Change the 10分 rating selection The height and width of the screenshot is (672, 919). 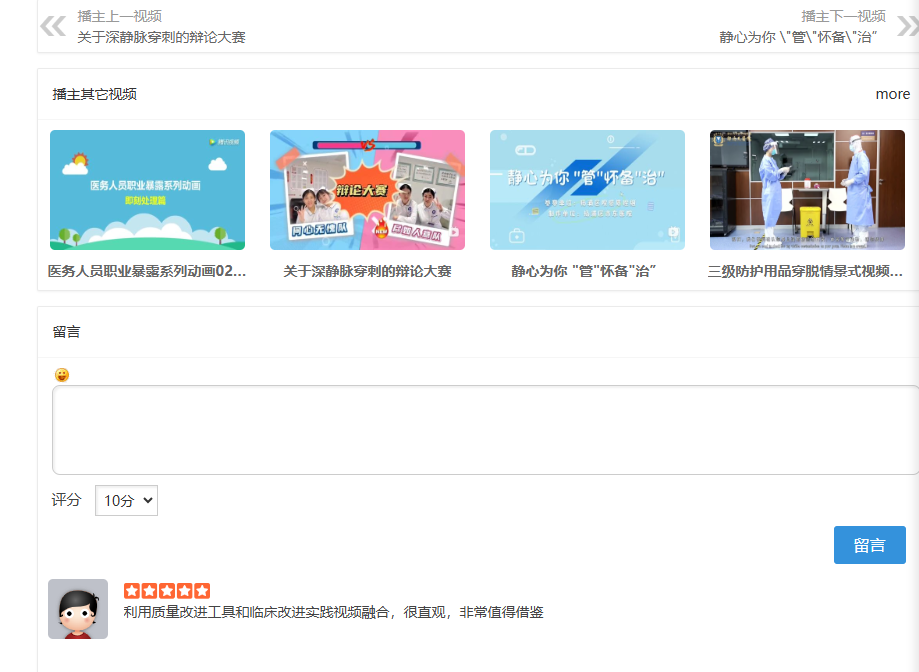coord(125,500)
